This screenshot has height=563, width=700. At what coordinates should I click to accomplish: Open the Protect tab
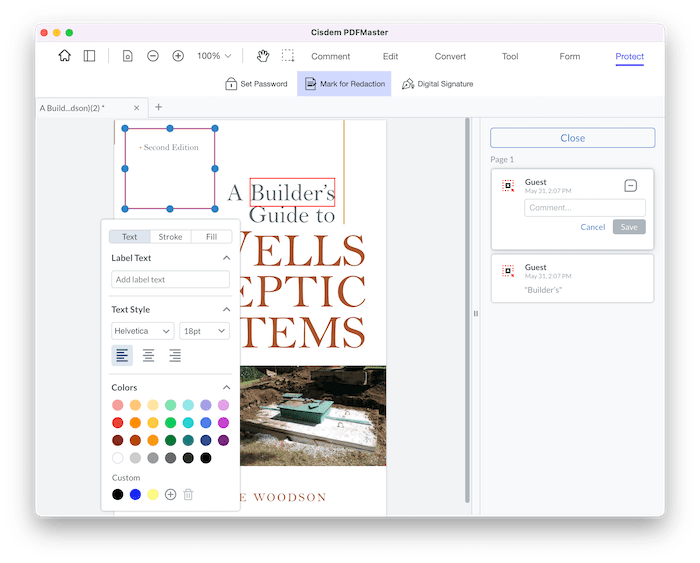pos(629,57)
